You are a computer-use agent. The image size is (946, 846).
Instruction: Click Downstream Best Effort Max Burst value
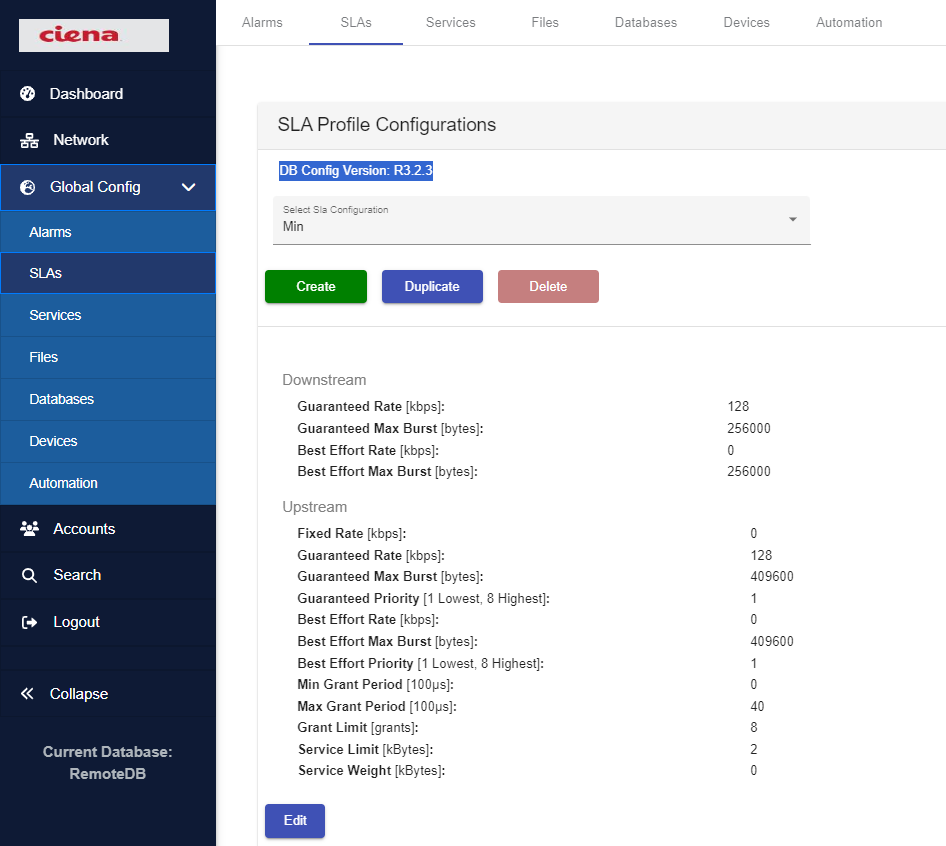pyautogui.click(x=749, y=472)
